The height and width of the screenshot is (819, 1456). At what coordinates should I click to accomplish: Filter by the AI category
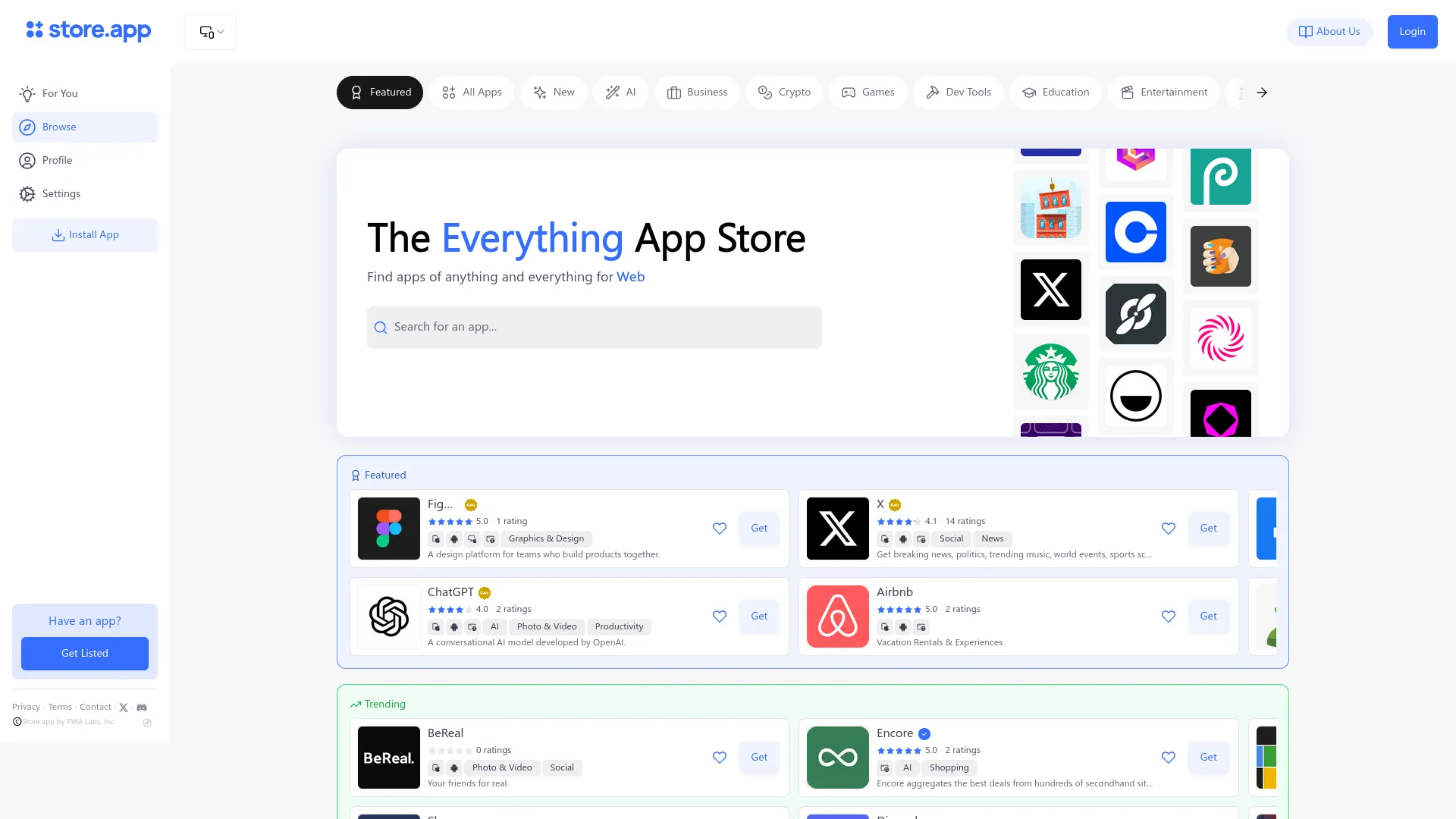tap(620, 93)
